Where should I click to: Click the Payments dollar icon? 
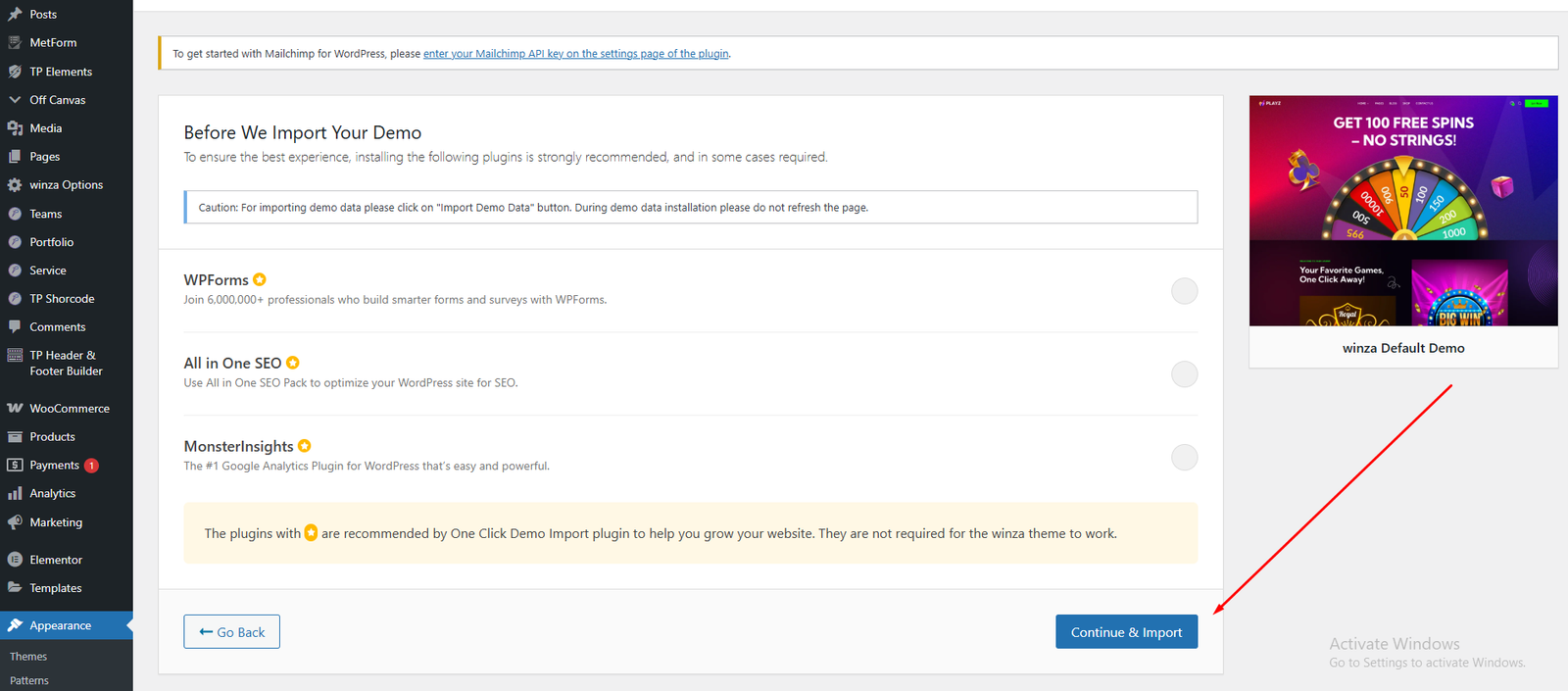15,466
